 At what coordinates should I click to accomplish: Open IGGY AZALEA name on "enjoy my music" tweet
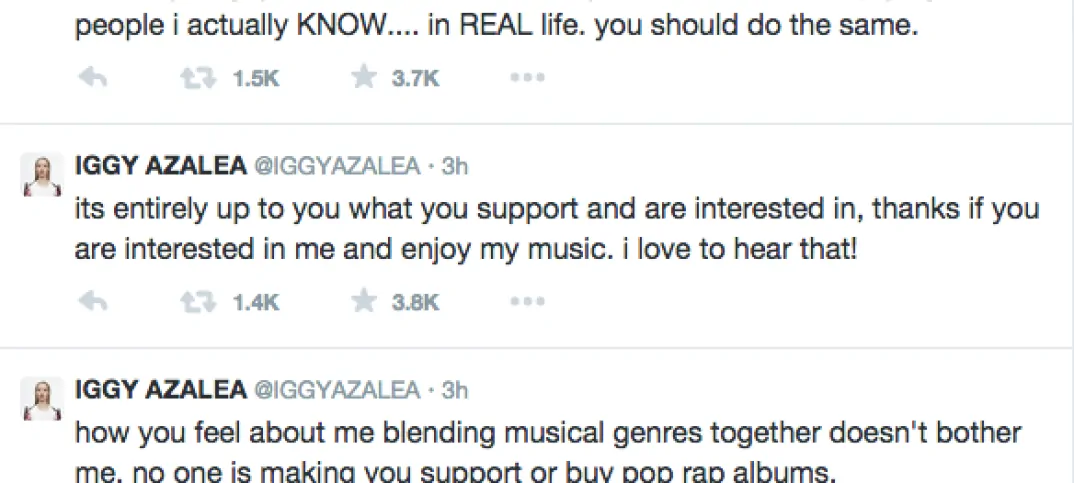tap(161, 166)
